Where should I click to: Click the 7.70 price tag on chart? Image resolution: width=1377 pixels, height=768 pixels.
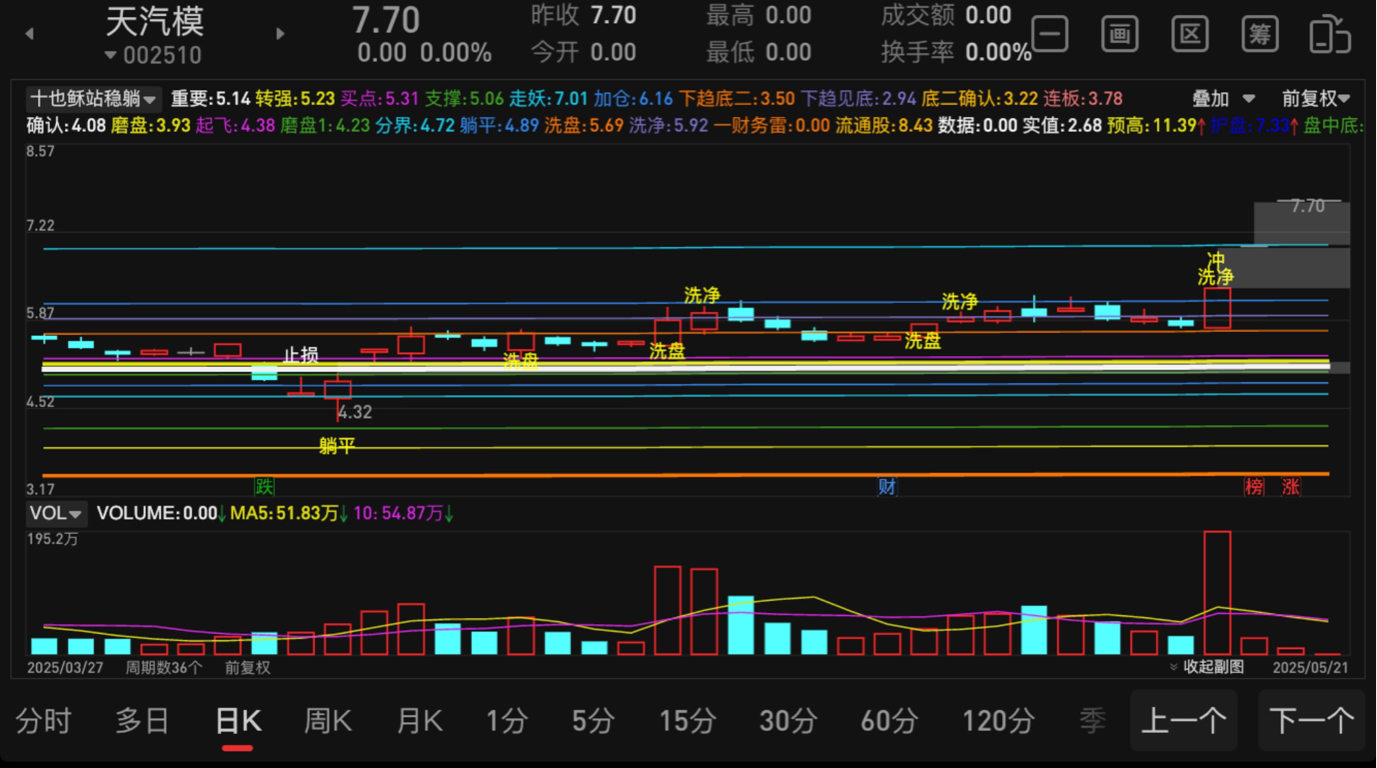(1307, 206)
